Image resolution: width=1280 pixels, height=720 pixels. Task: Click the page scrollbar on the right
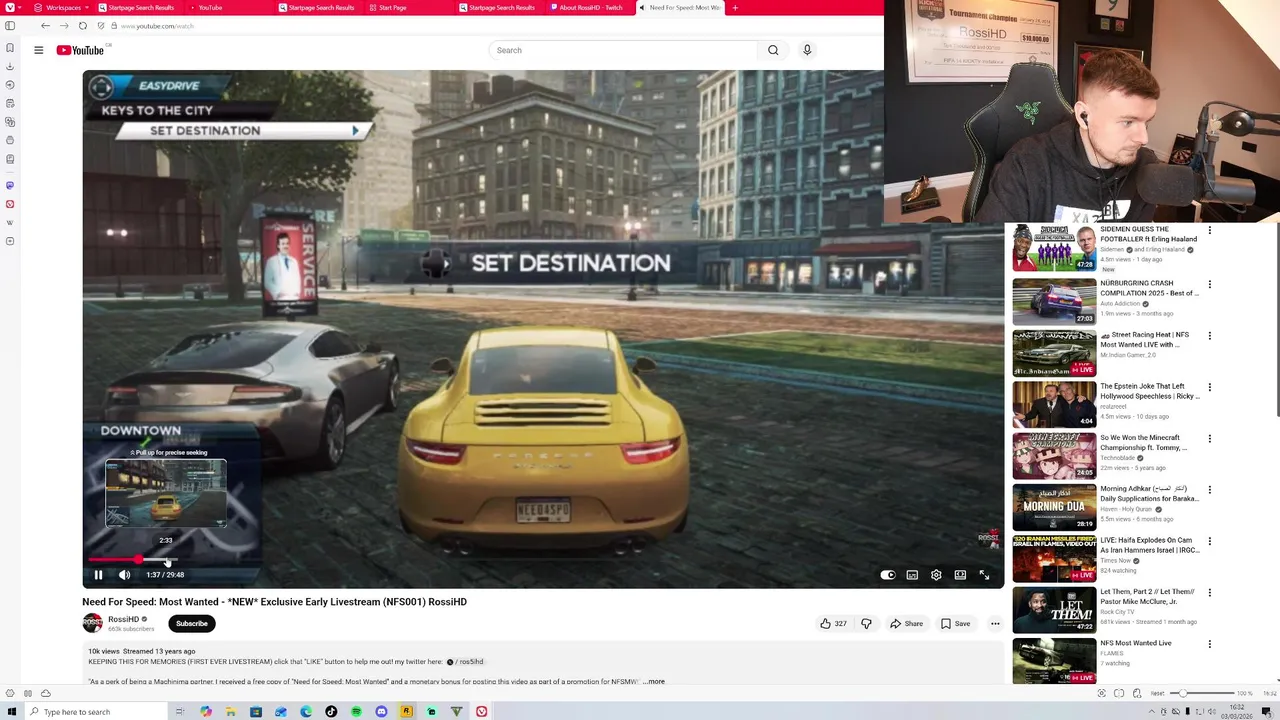(x=1276, y=320)
